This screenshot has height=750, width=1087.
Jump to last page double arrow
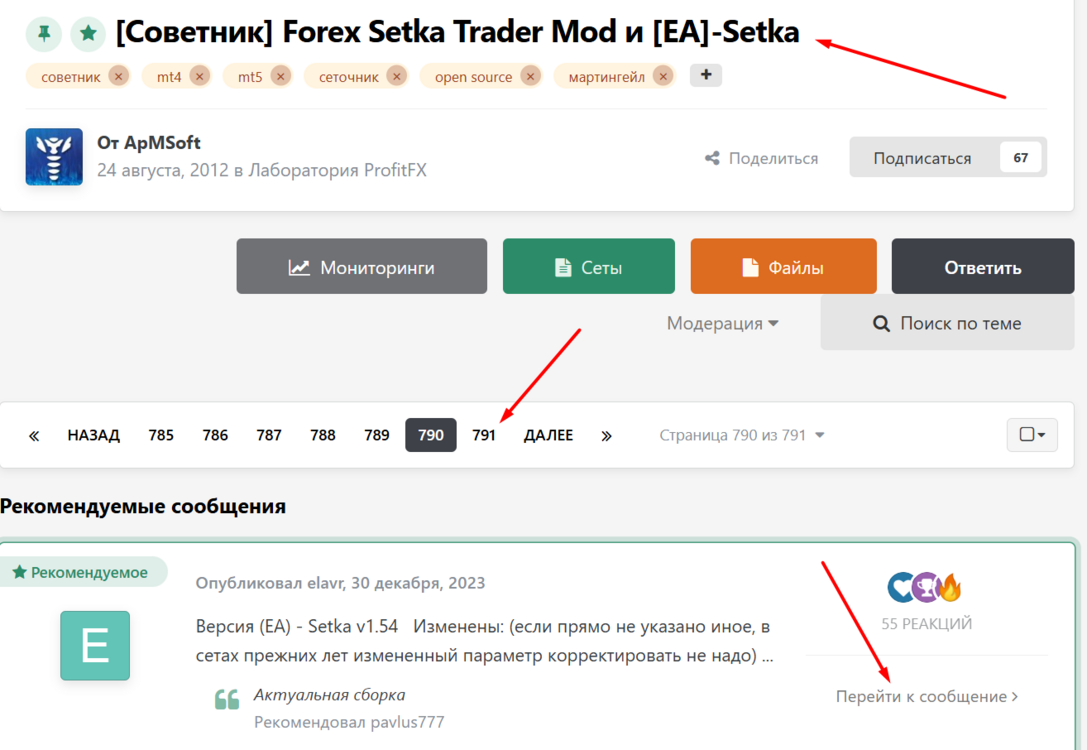coord(607,435)
